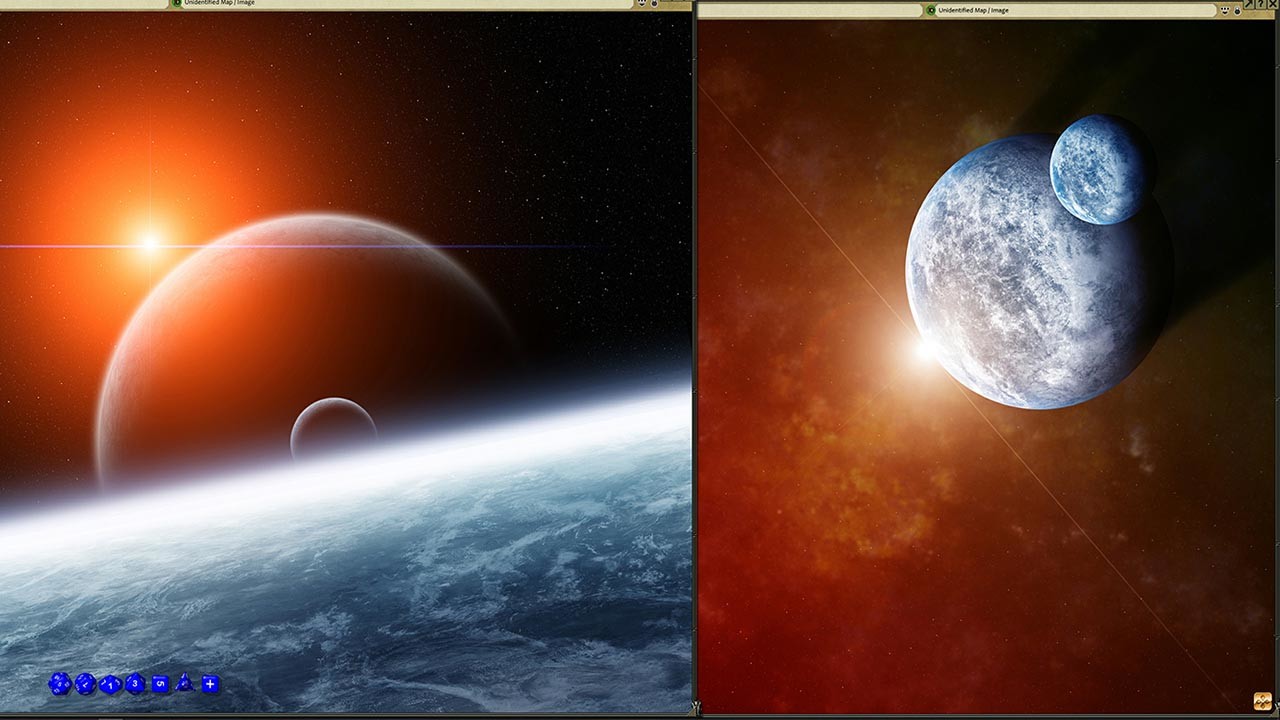The height and width of the screenshot is (720, 1280).
Task: Toggle sharing mask icon on left image window
Action: click(x=641, y=3)
